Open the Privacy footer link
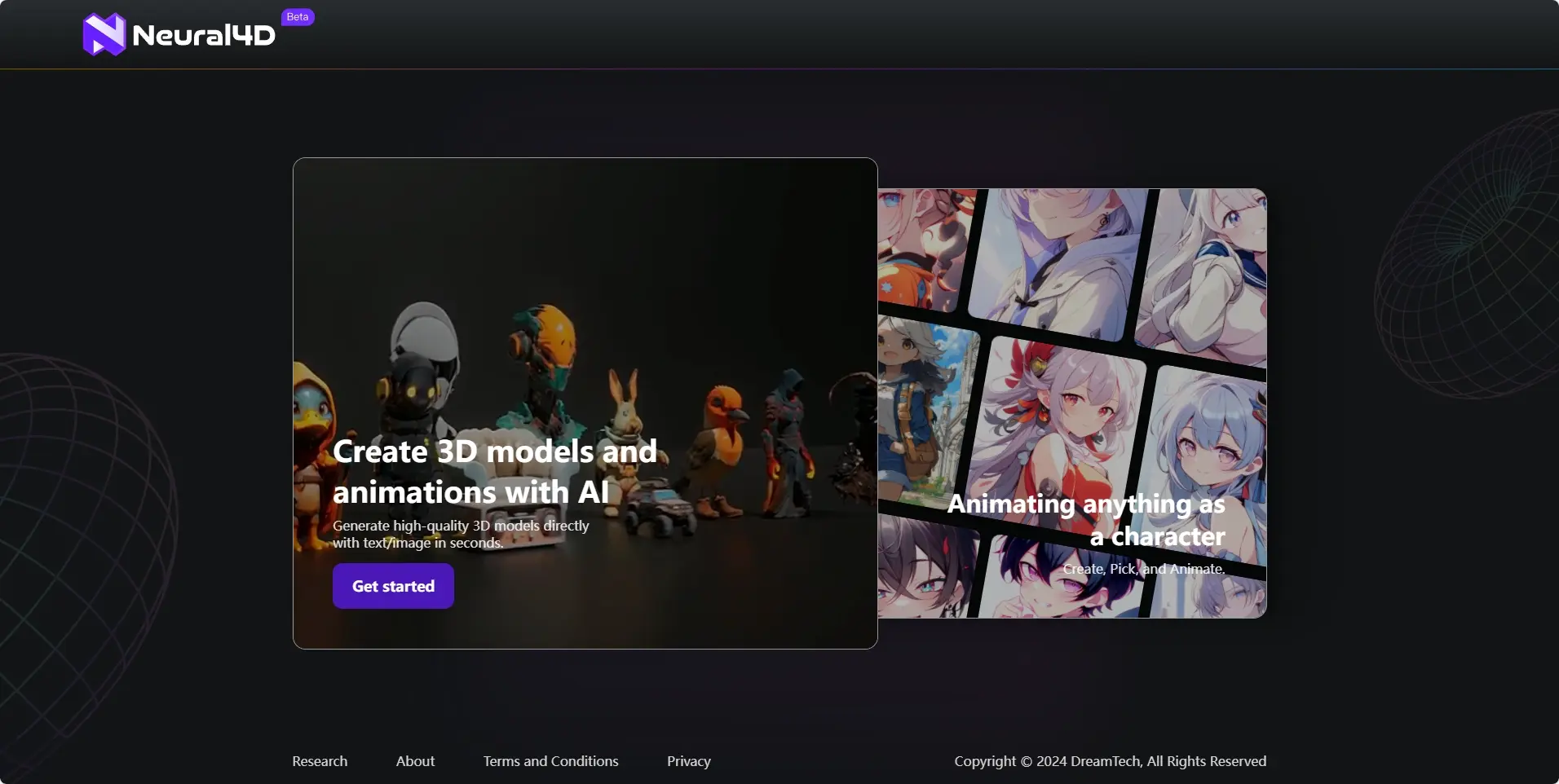 689,761
